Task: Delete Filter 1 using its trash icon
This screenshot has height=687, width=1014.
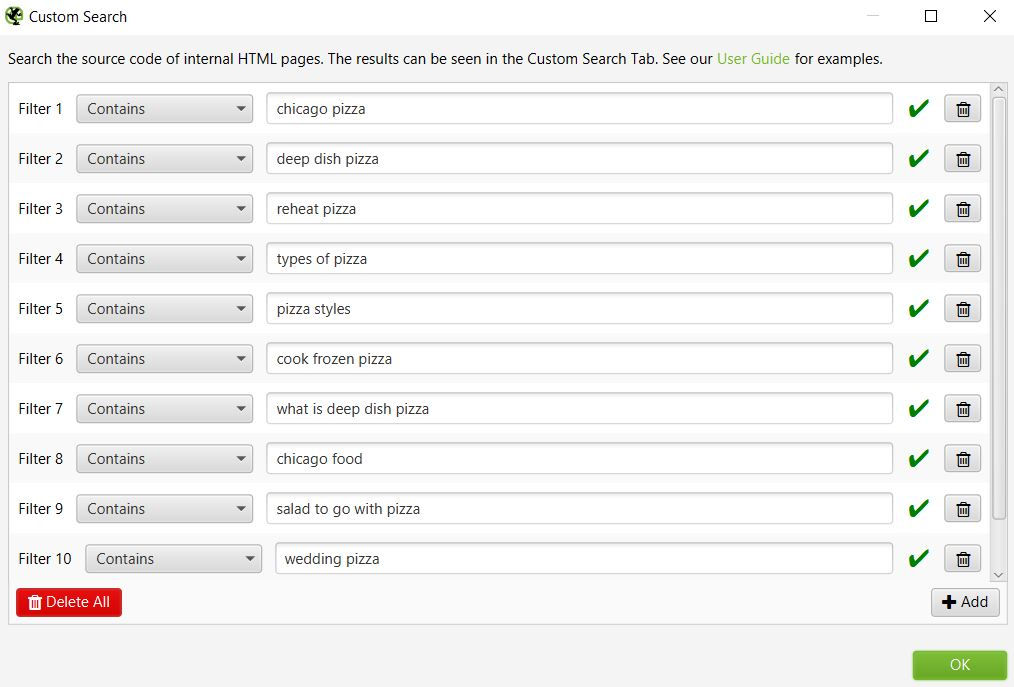Action: (x=962, y=109)
